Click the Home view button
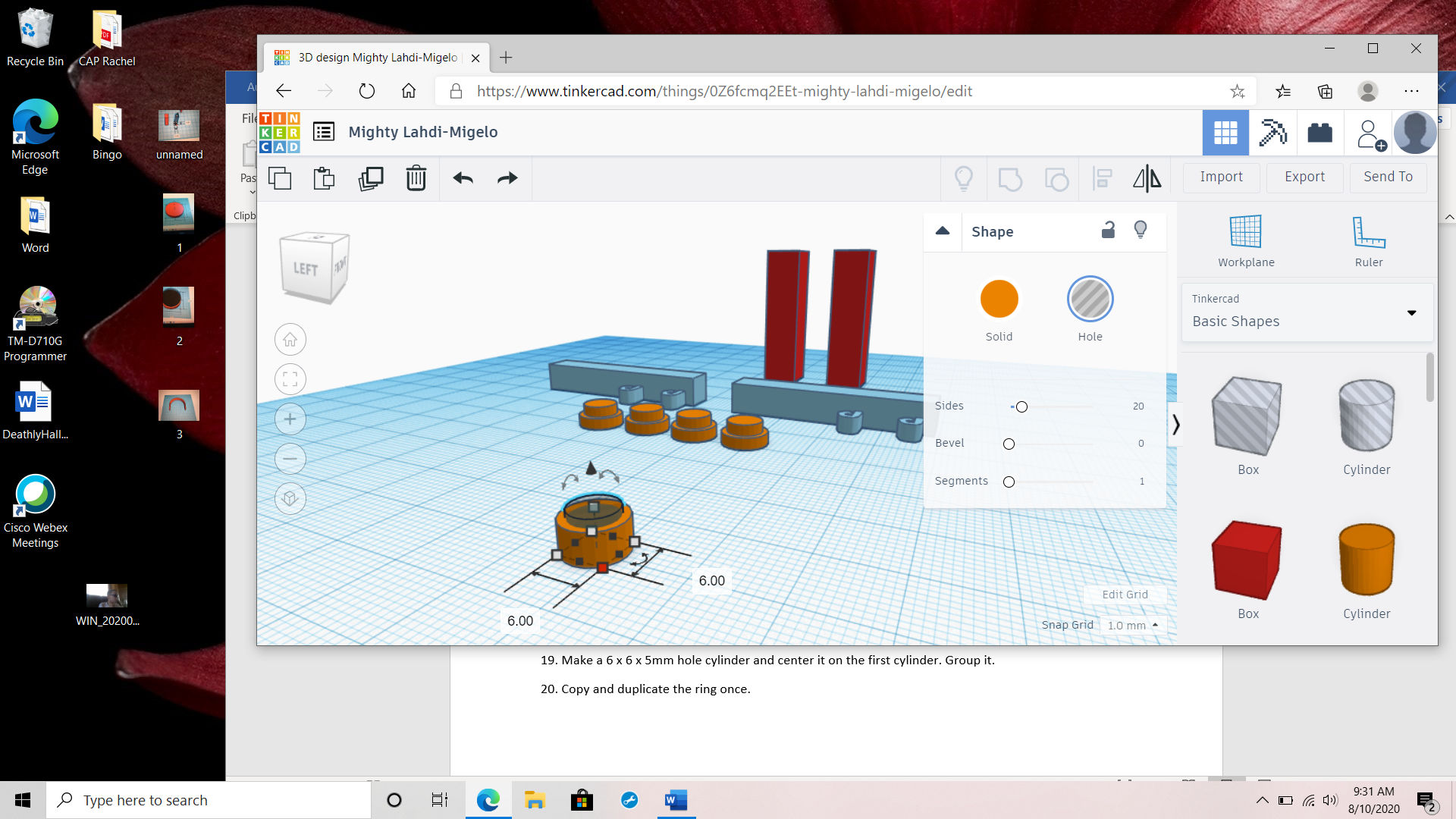The height and width of the screenshot is (819, 1456). point(290,340)
